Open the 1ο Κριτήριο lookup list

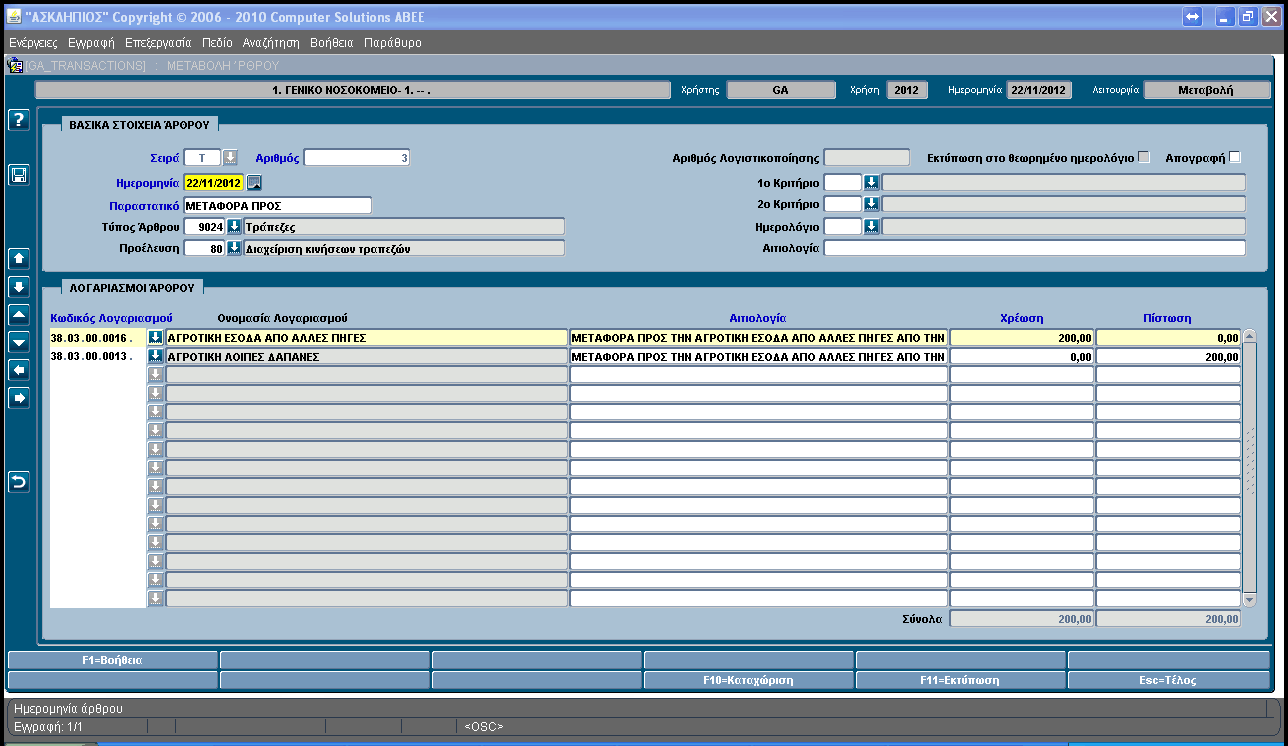(871, 182)
